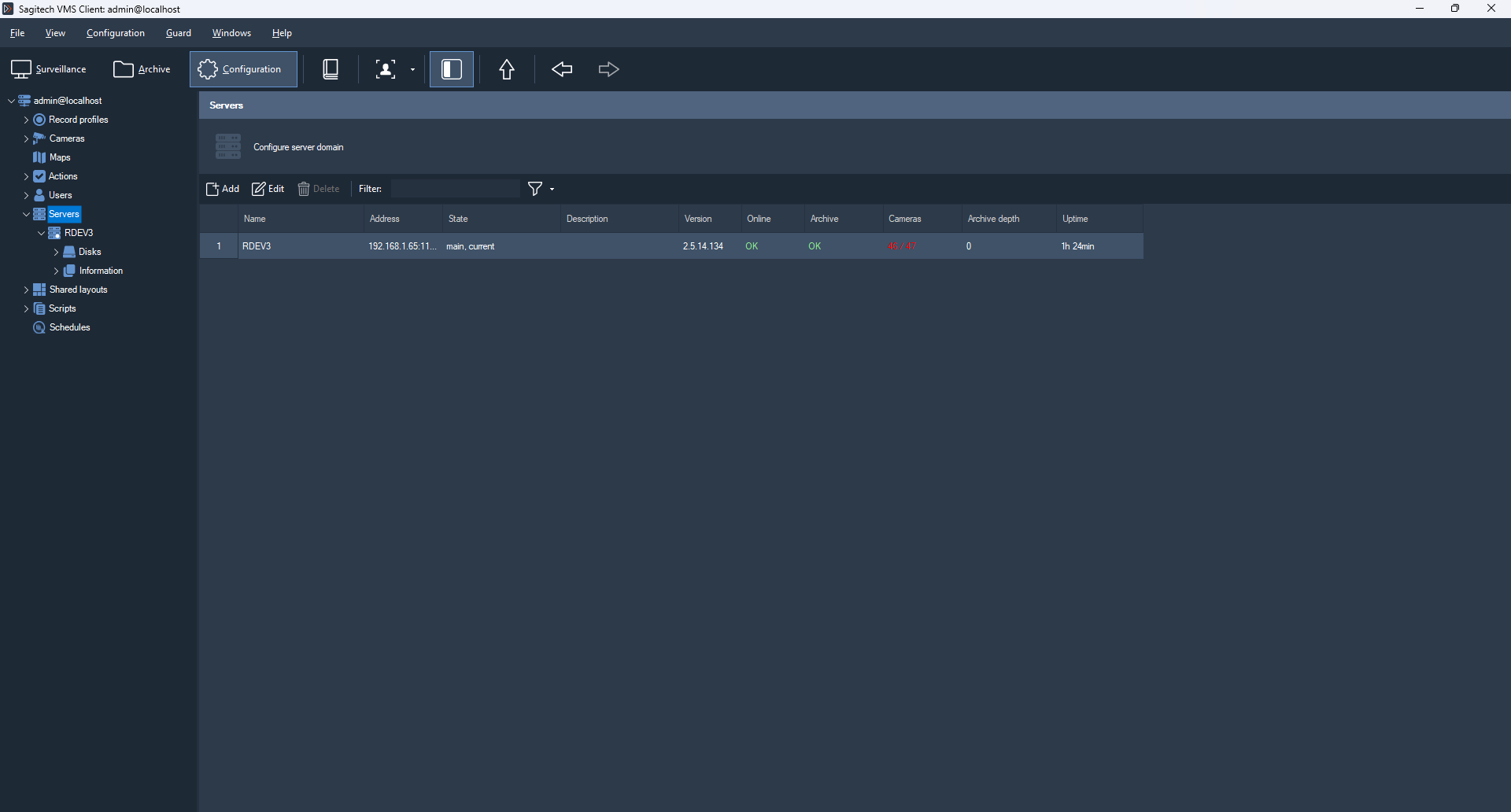
Task: Click the Filter text input field
Action: click(x=456, y=189)
